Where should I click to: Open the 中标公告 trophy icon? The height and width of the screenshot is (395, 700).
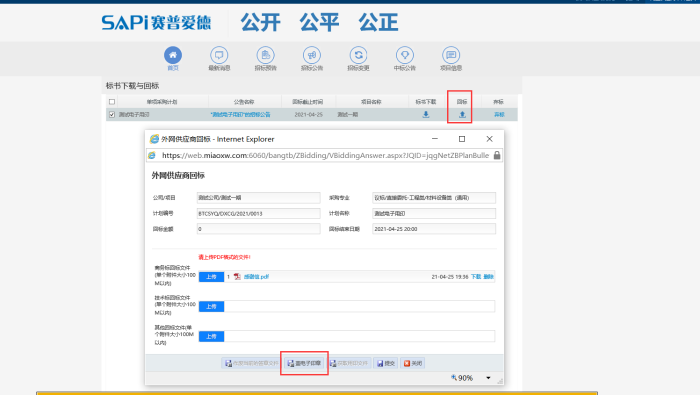click(x=405, y=55)
